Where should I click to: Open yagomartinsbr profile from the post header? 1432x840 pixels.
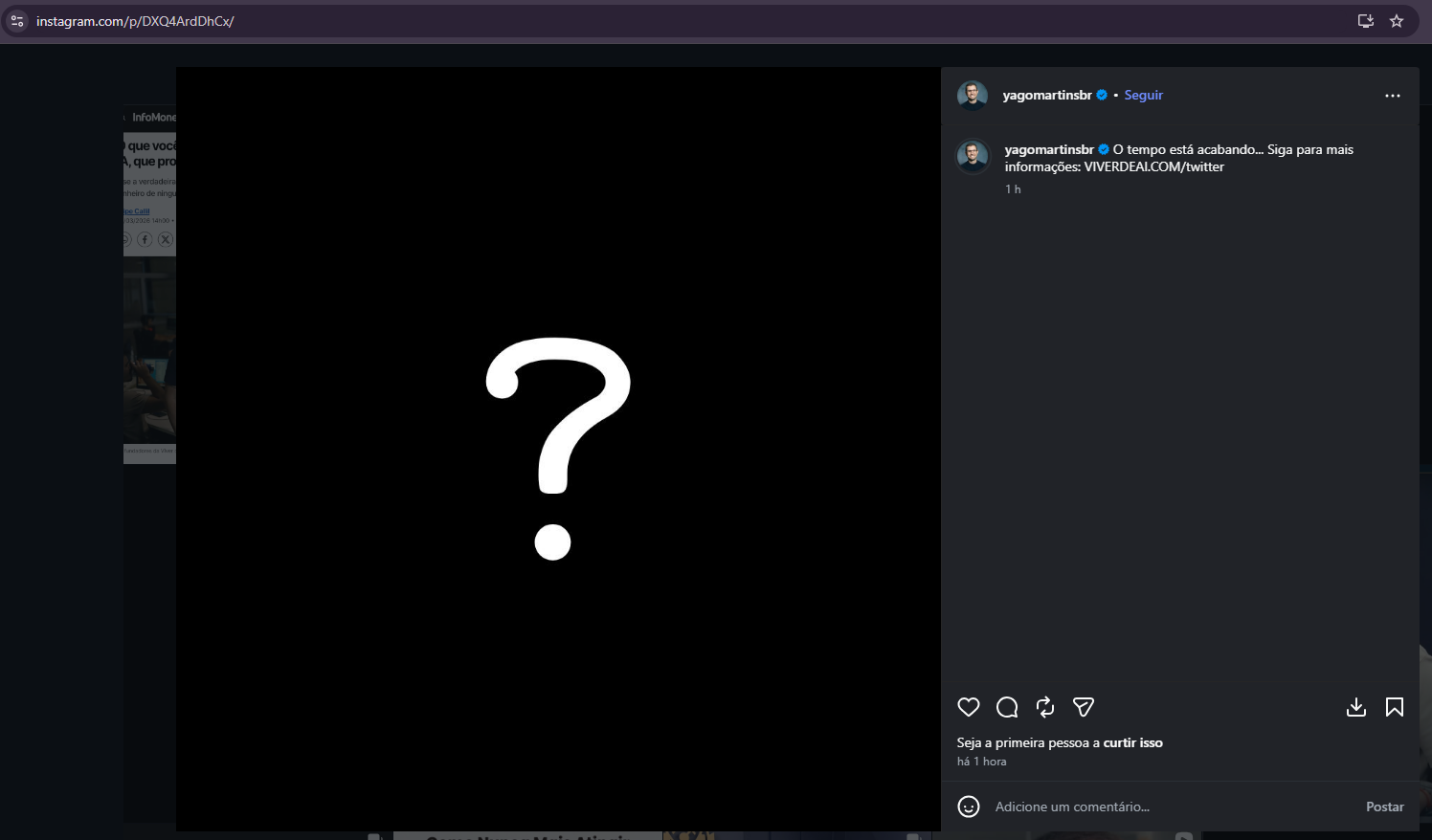point(1046,95)
